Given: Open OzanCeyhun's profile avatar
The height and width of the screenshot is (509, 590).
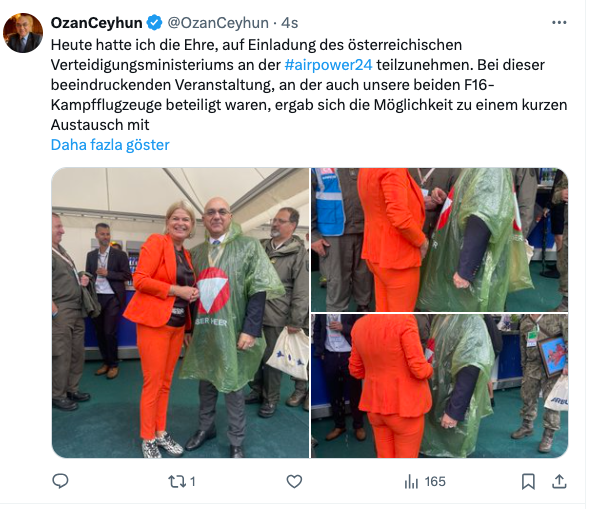Looking at the screenshot, I should click(x=23, y=33).
